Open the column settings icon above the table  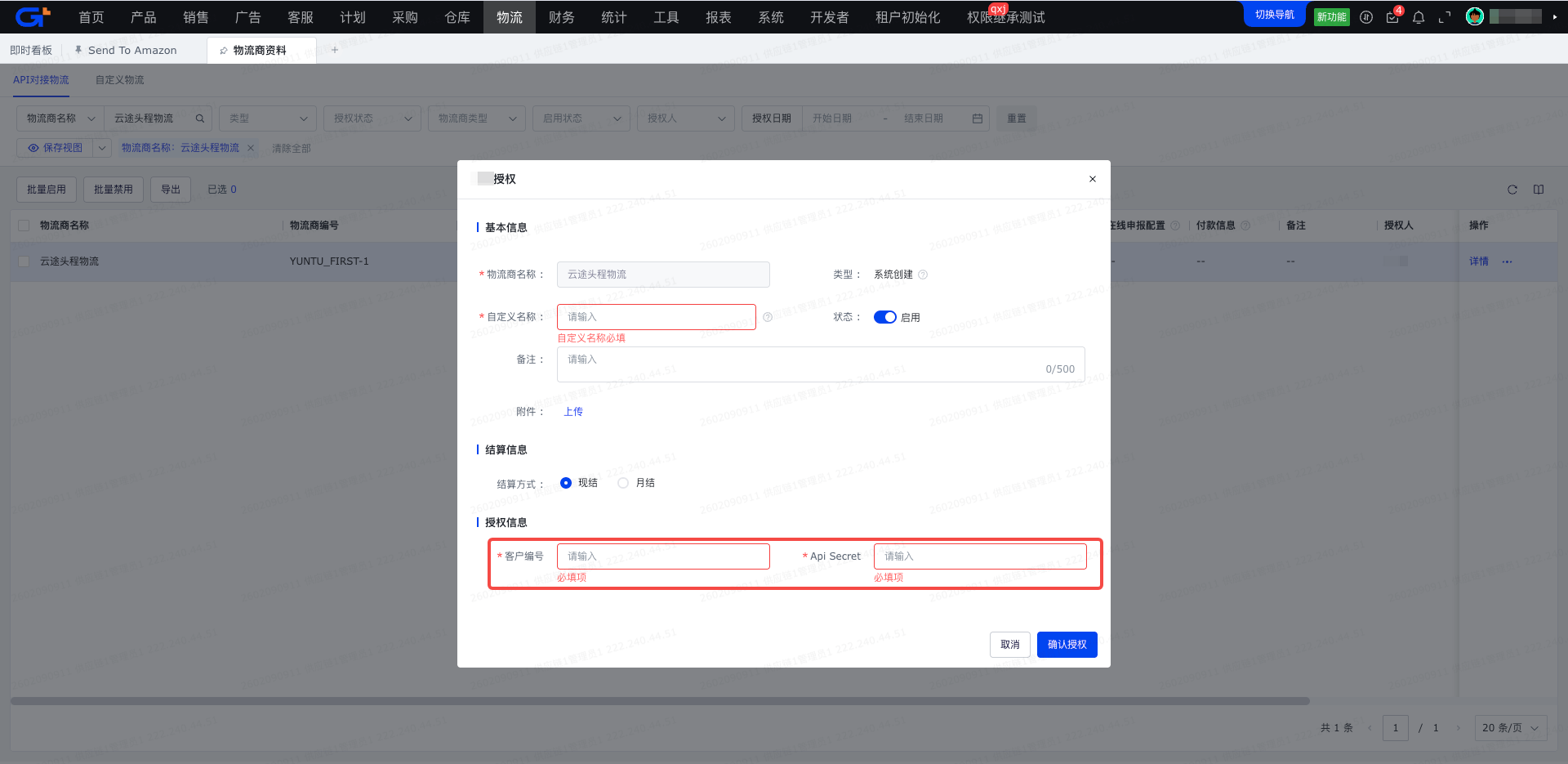pyautogui.click(x=1539, y=190)
